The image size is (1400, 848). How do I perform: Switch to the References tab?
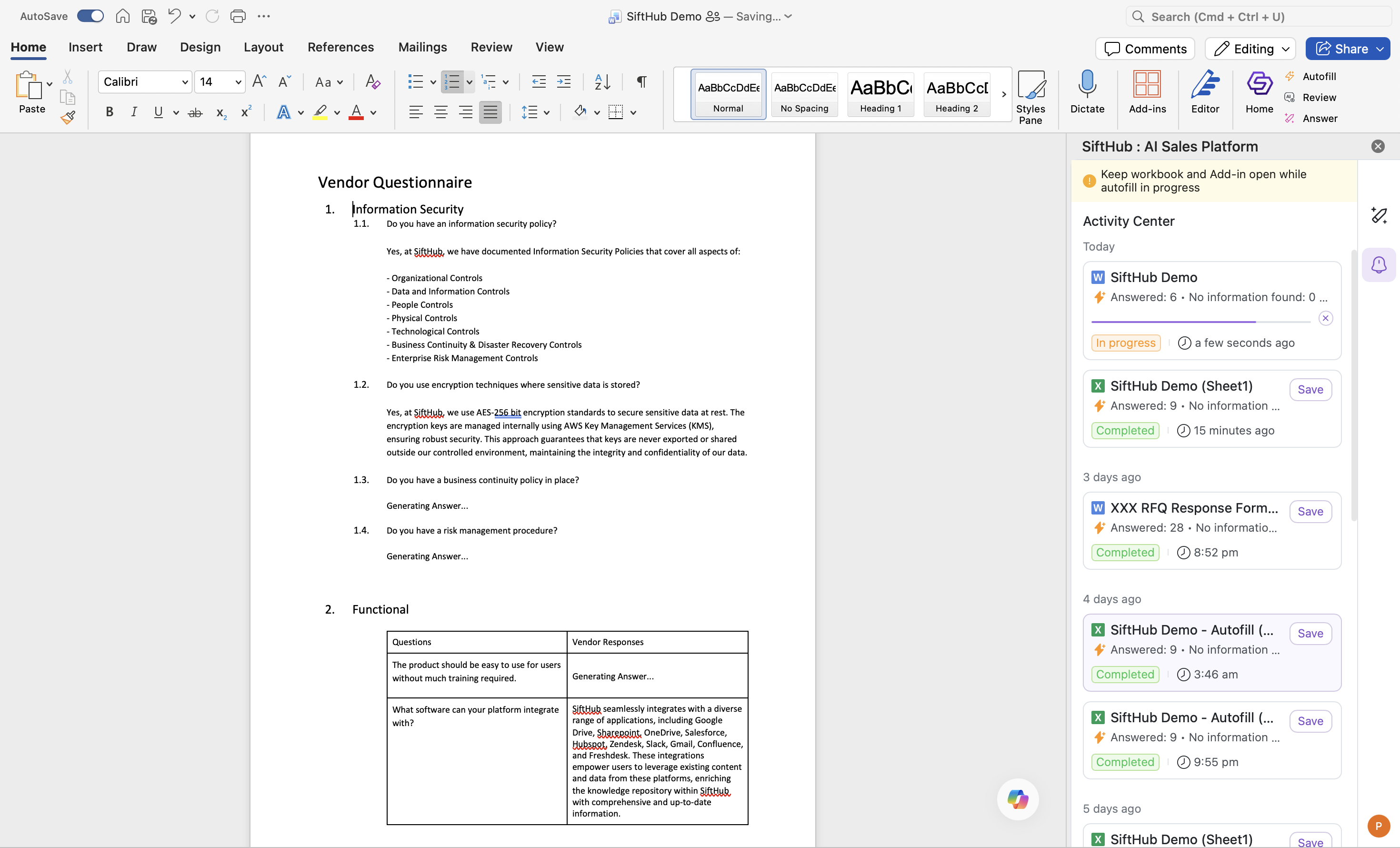pyautogui.click(x=340, y=47)
